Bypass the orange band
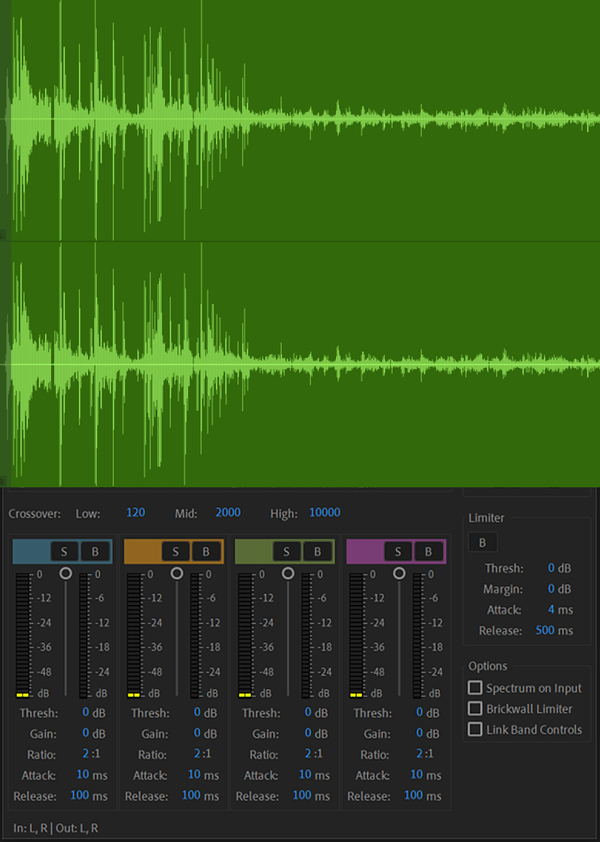This screenshot has height=842, width=600. tap(206, 551)
